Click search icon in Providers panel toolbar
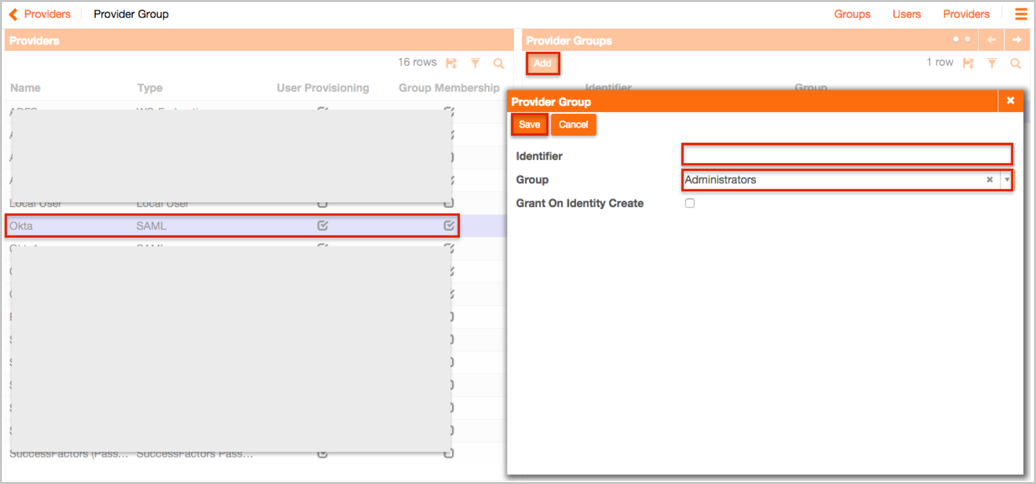 pyautogui.click(x=498, y=63)
